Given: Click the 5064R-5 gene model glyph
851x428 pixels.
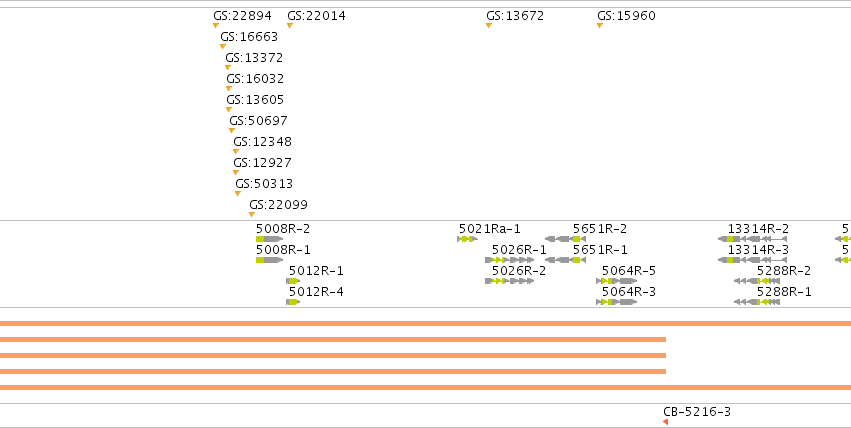Looking at the screenshot, I should click(617, 281).
